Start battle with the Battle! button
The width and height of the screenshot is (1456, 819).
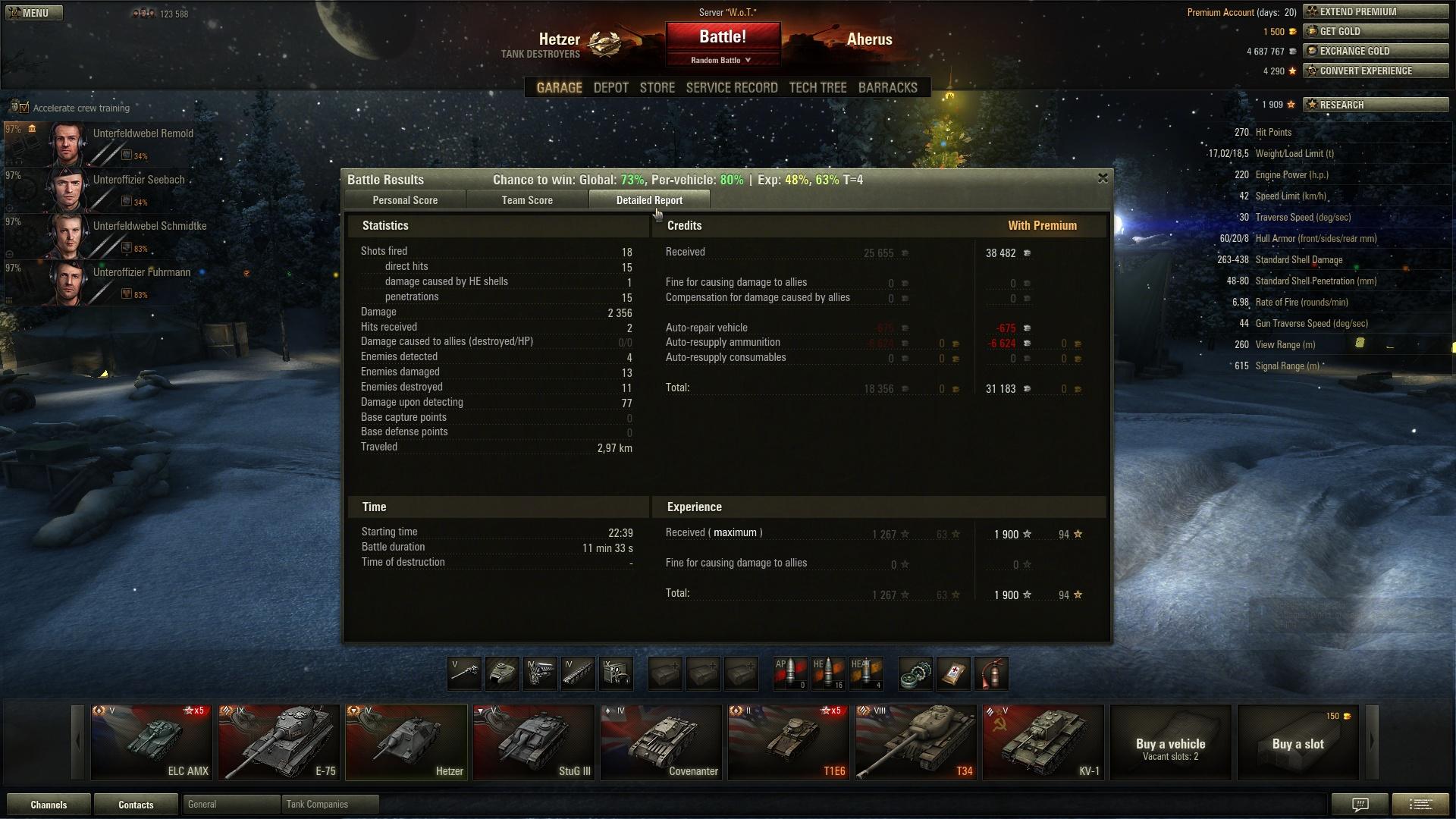point(723,37)
